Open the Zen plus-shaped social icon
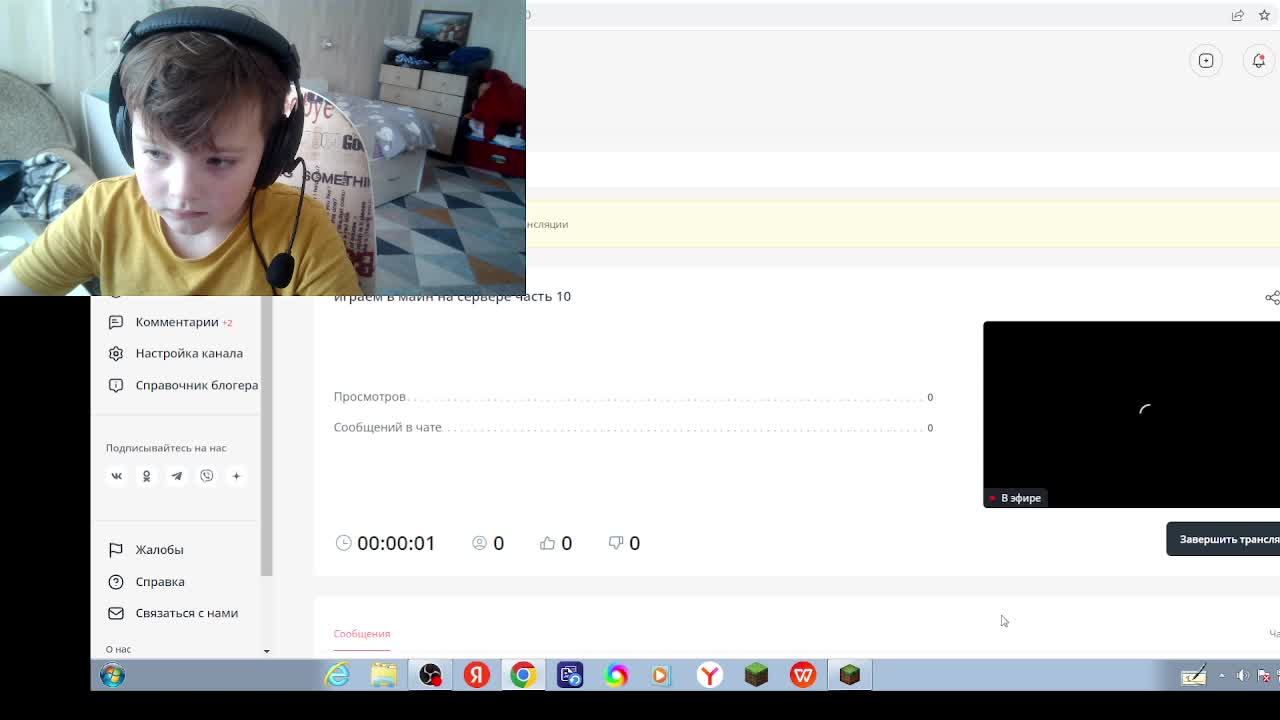The height and width of the screenshot is (720, 1280). [236, 476]
